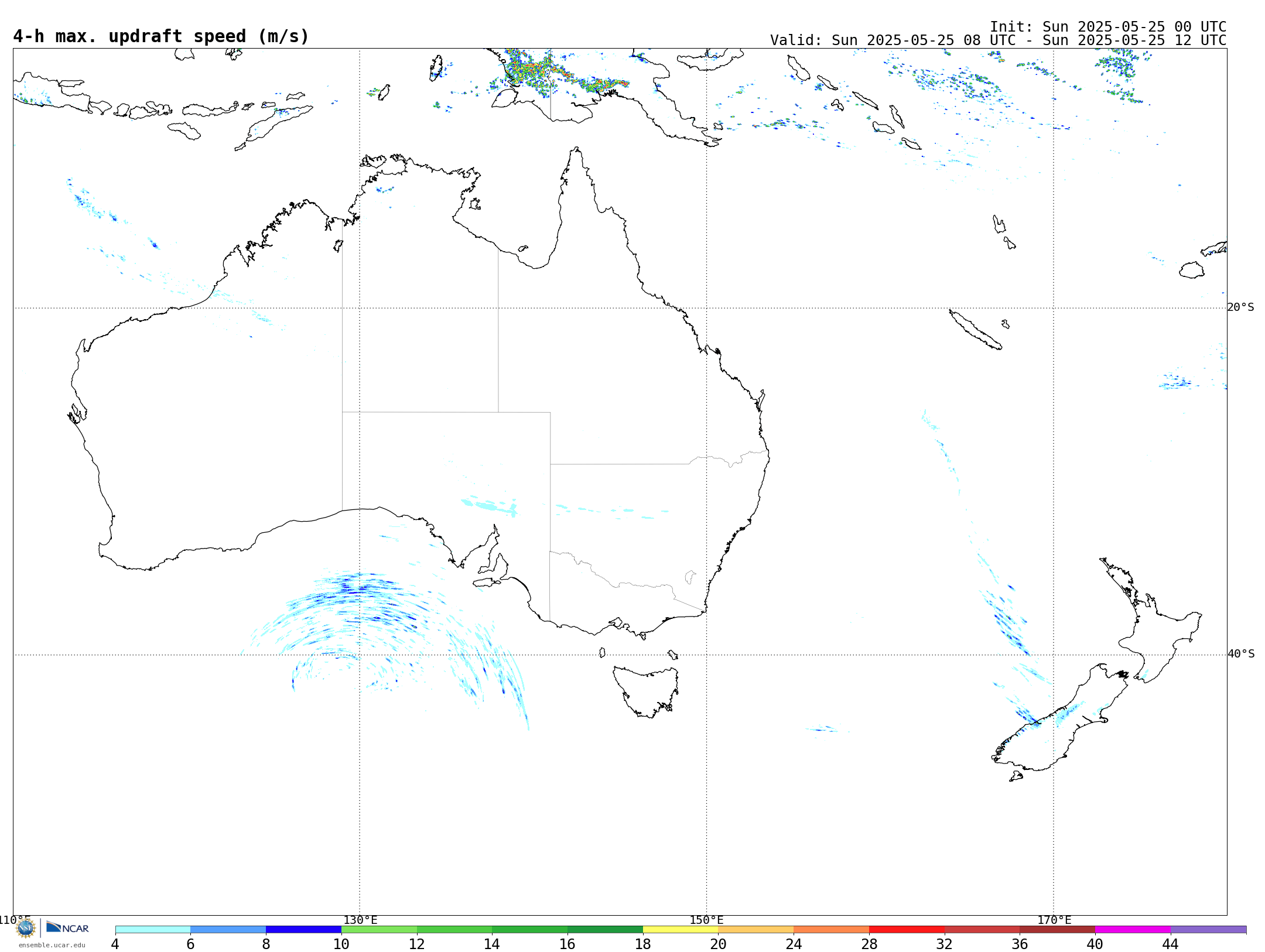
Task: Choose the light orange 20–24 color swatch
Action: pos(756,930)
